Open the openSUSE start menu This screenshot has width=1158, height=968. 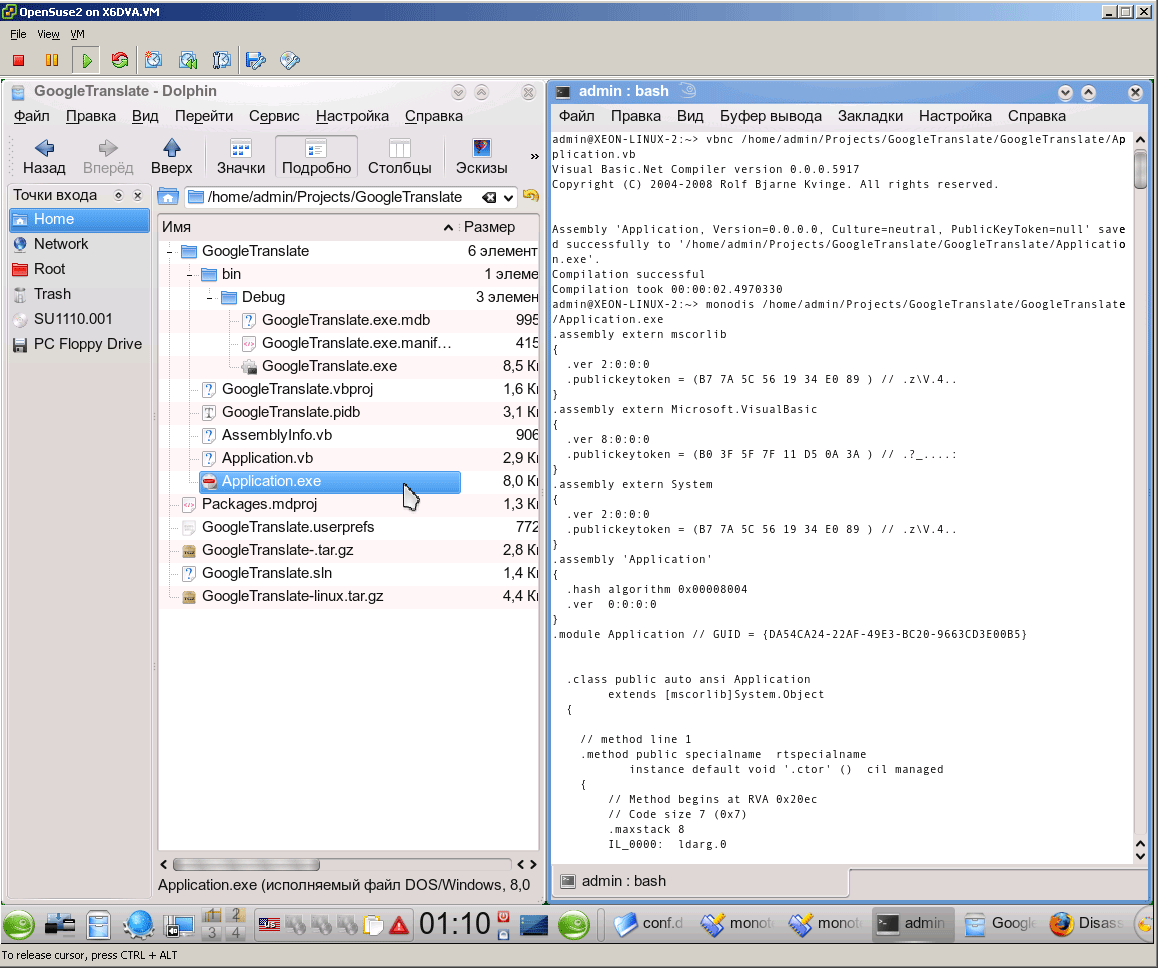click(19, 924)
